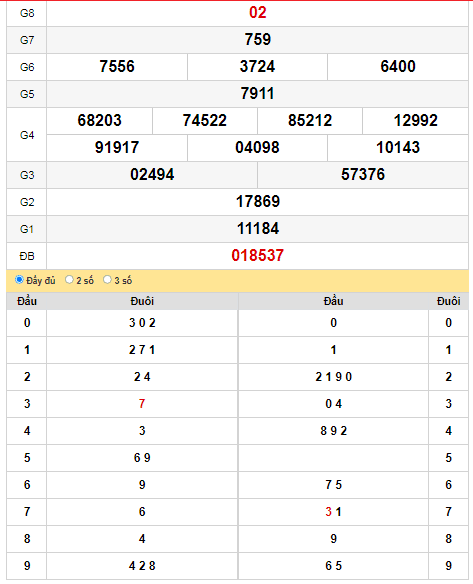
Task: Click the G6 number 3724
Action: pyautogui.click(x=257, y=66)
